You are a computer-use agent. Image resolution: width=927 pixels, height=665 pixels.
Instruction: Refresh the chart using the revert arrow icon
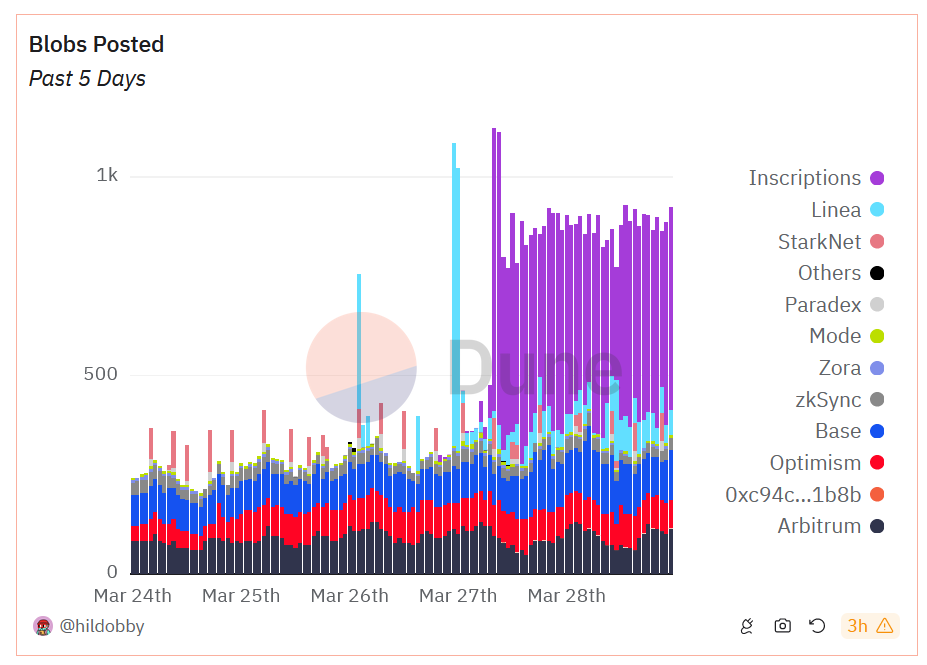(x=817, y=626)
